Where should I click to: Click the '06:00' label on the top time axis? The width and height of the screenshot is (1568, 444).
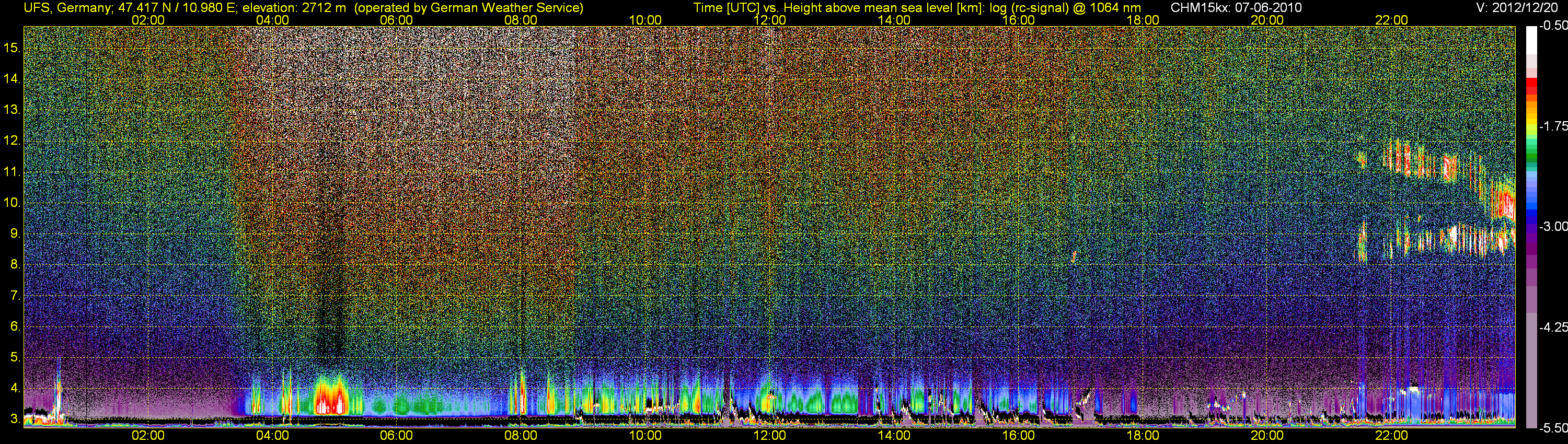[396, 20]
